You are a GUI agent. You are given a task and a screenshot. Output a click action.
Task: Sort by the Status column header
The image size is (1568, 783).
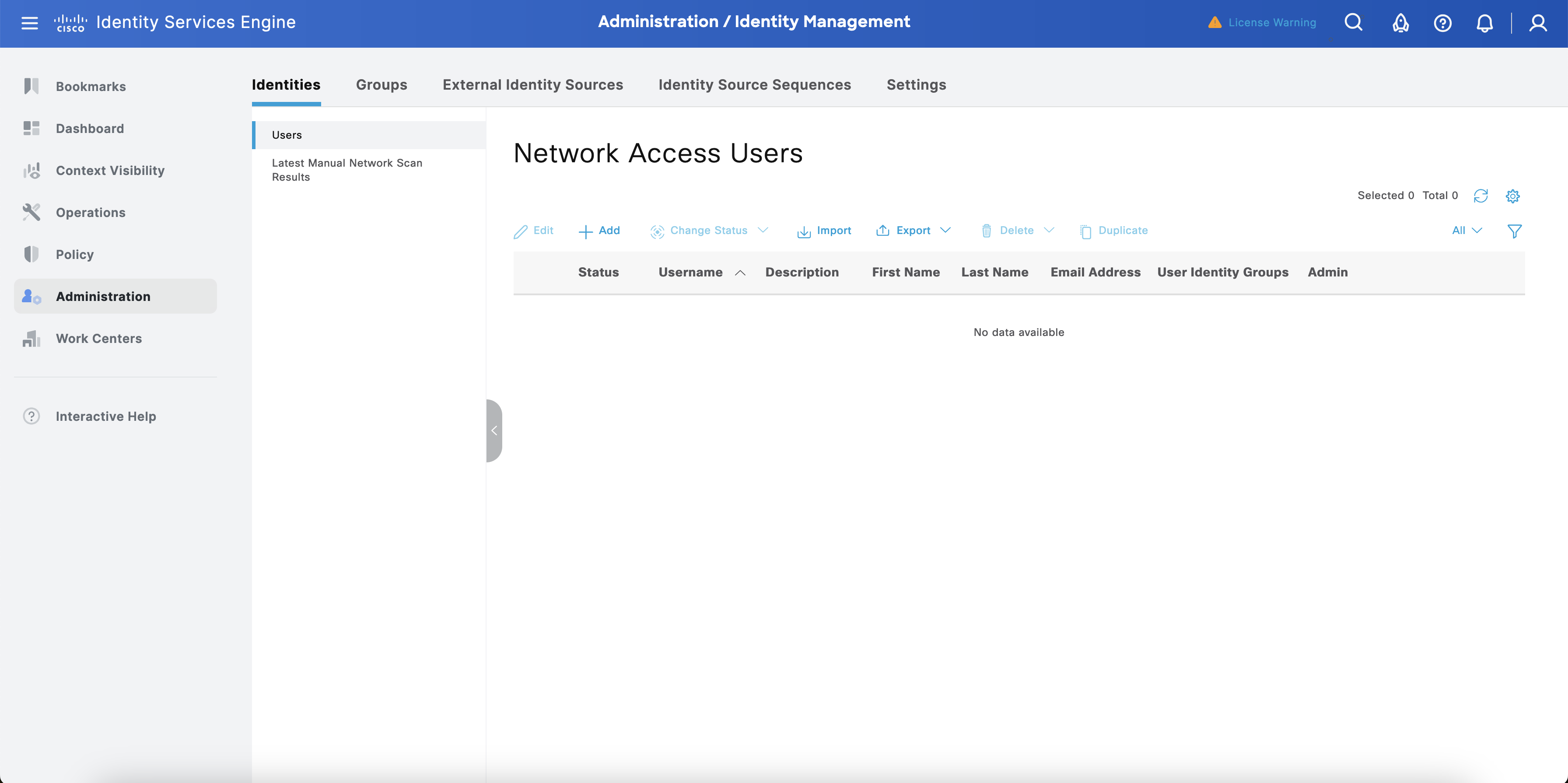(598, 272)
